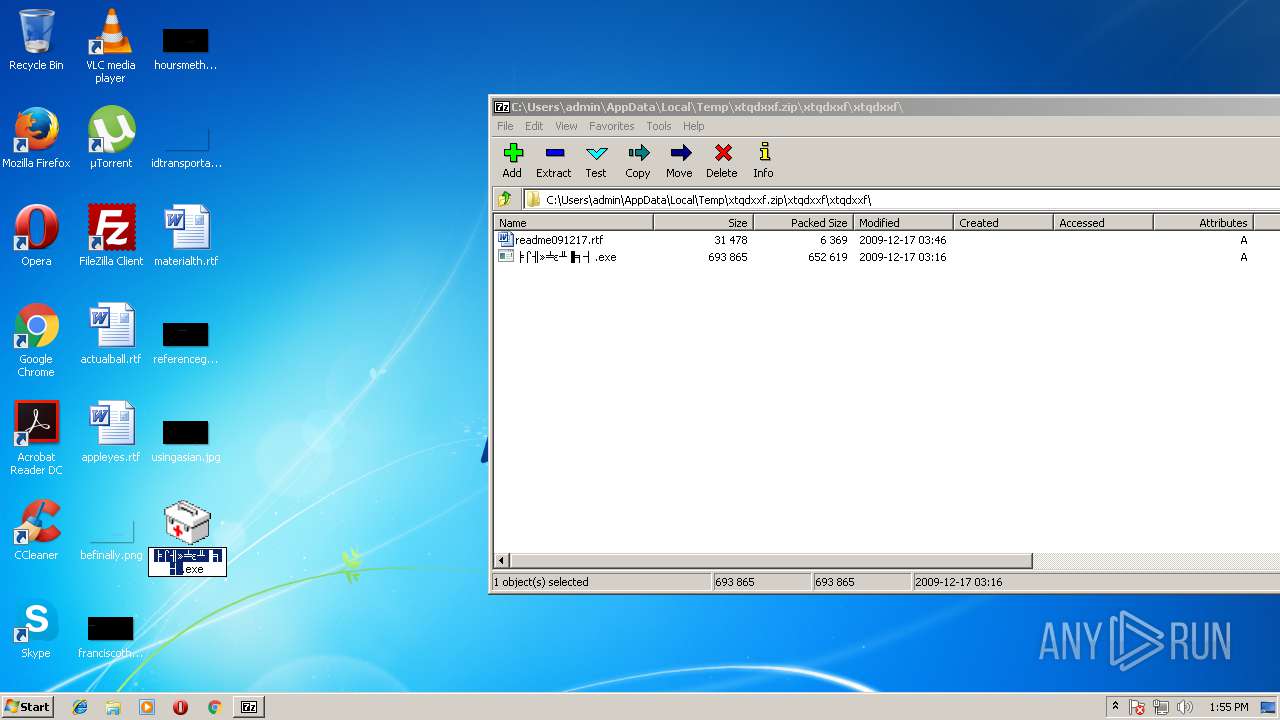This screenshot has height=720, width=1280.
Task: Sort by the Name column header
Action: click(573, 222)
